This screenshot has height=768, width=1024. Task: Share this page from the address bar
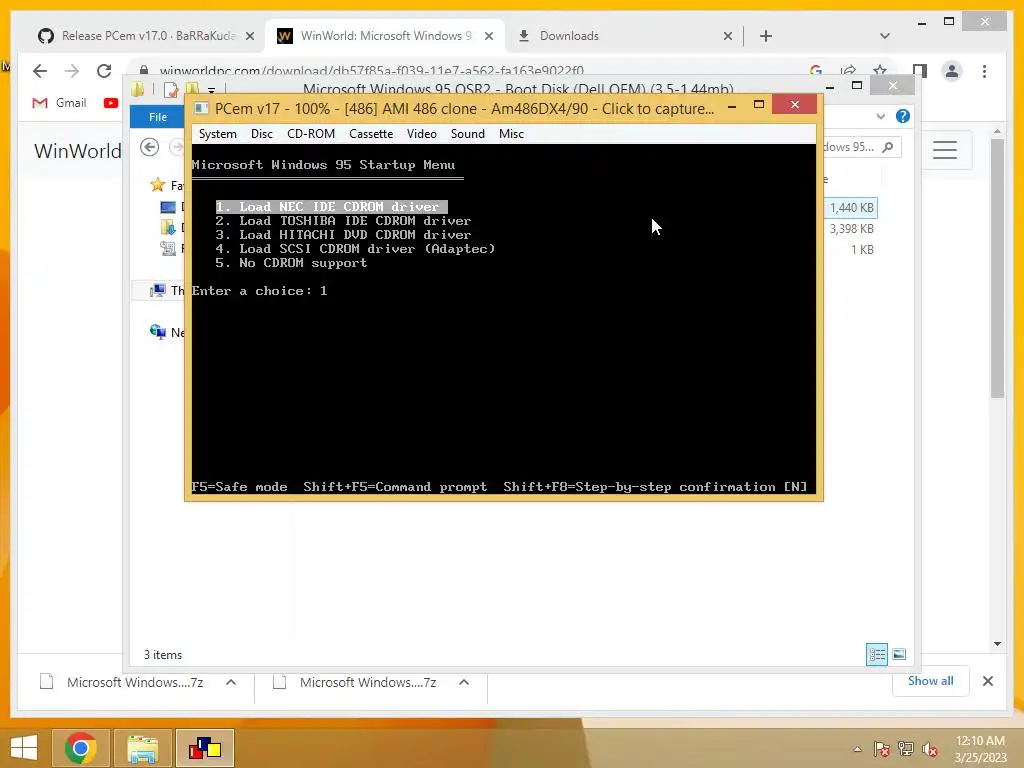coord(848,71)
